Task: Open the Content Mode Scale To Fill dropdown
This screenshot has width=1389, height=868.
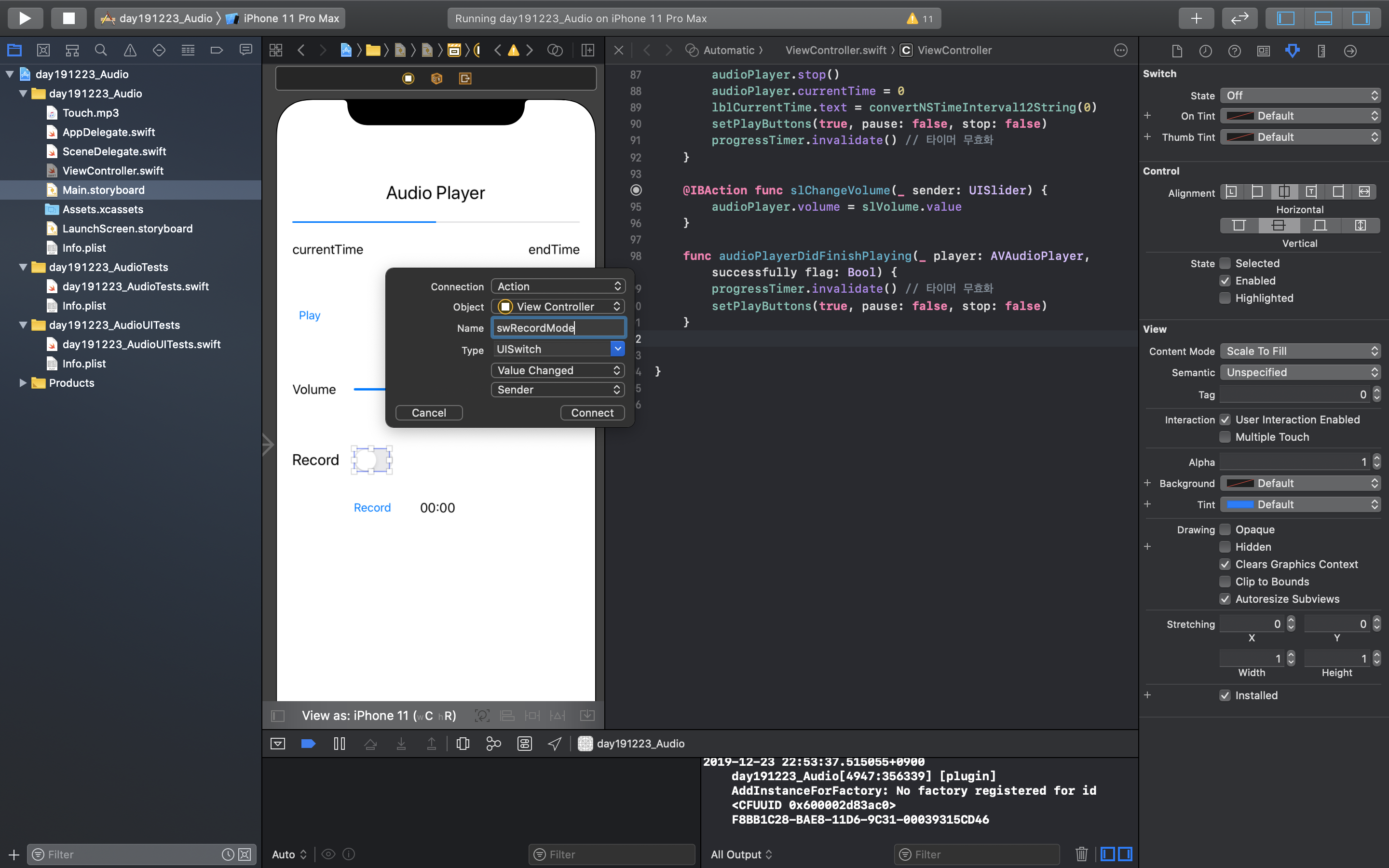Action: click(x=1299, y=352)
